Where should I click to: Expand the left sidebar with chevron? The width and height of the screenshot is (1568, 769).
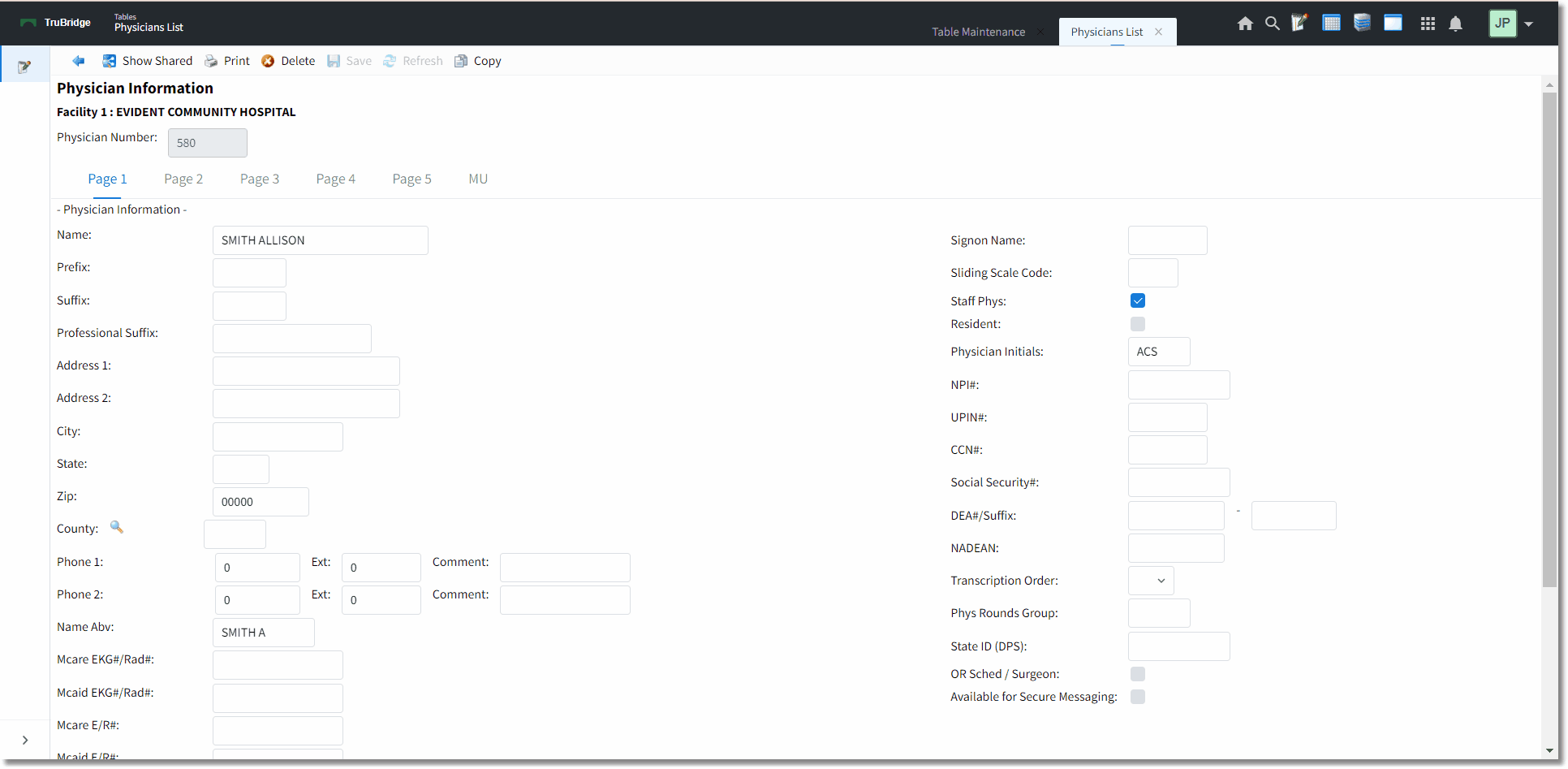pos(25,740)
